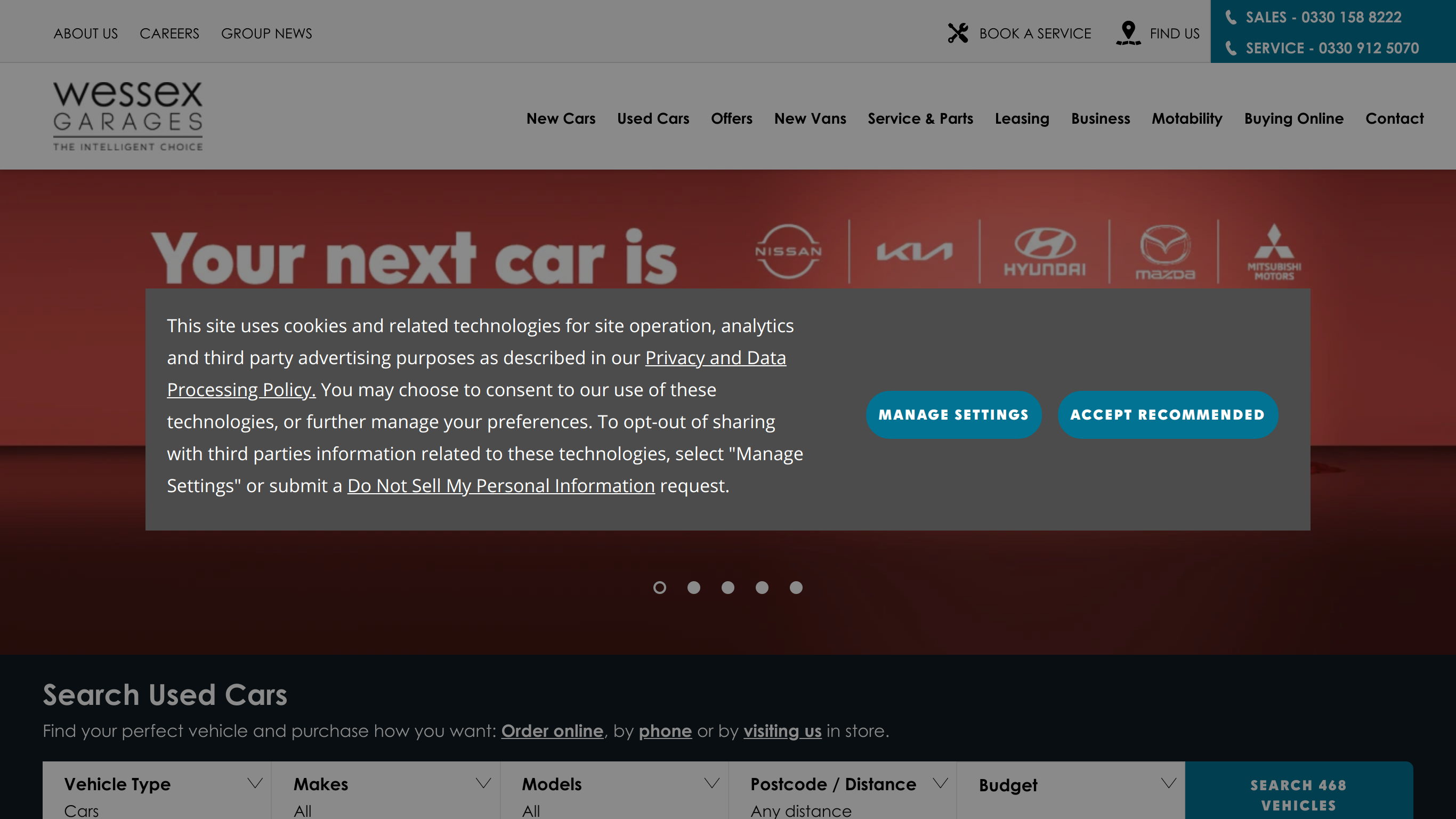Click the Find Us text link
Image resolution: width=1456 pixels, height=819 pixels.
[1175, 34]
